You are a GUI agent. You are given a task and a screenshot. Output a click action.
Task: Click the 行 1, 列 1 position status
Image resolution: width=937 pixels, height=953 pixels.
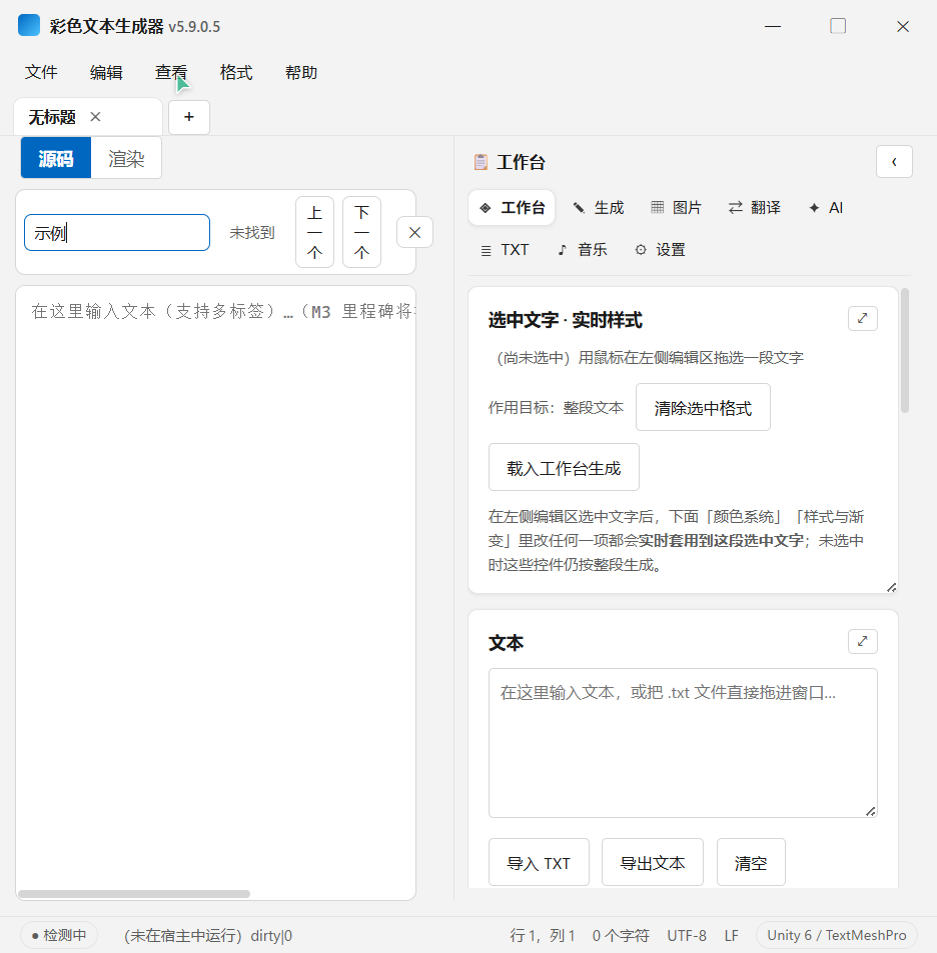click(x=542, y=935)
